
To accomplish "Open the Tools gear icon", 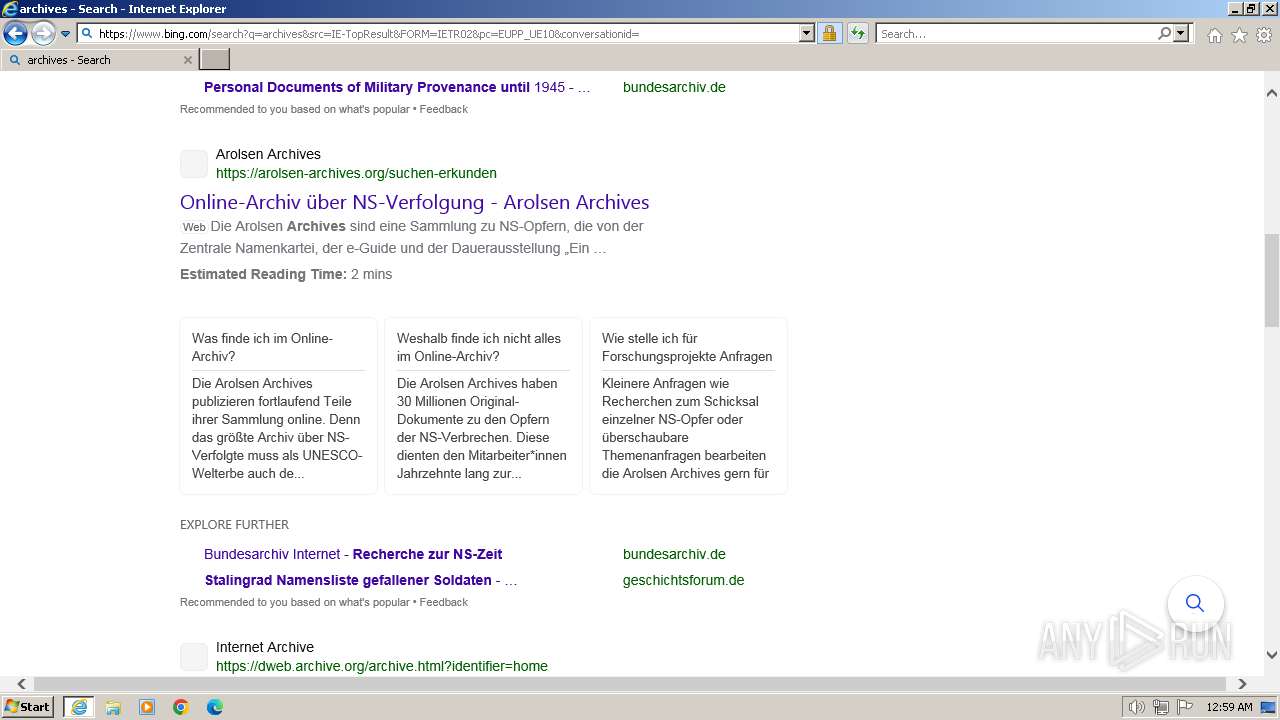I will point(1264,35).
